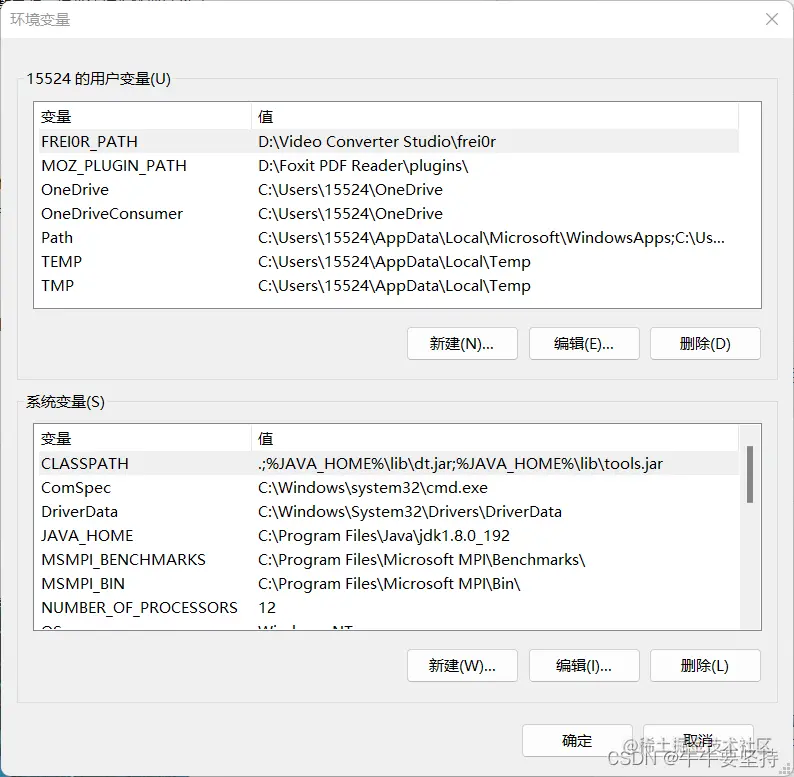This screenshot has width=794, height=777.
Task: Click value D:\Video Converter Studio\frei0r
Action: pyautogui.click(x=377, y=141)
